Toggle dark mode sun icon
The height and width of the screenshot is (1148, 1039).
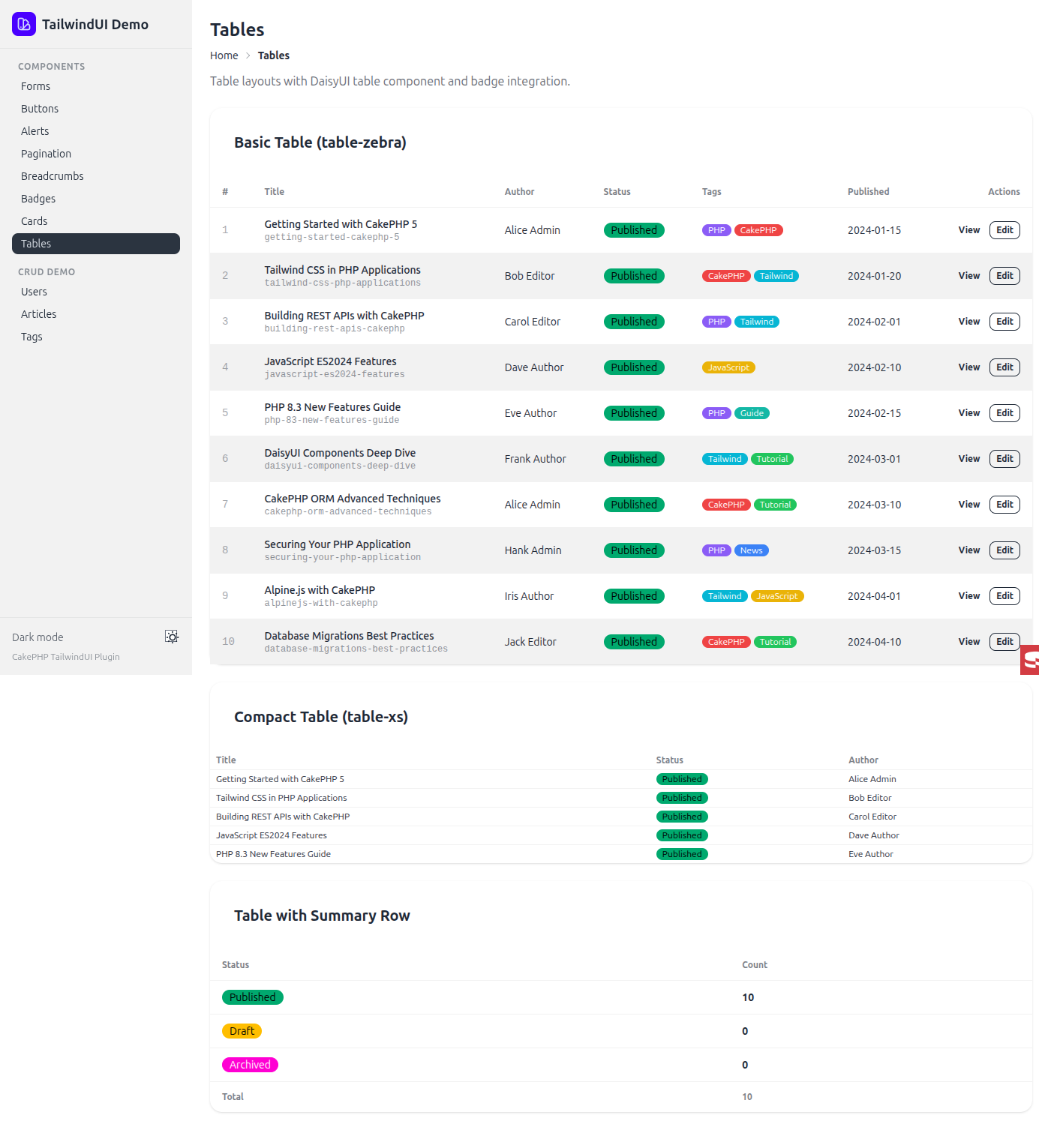coord(172,637)
